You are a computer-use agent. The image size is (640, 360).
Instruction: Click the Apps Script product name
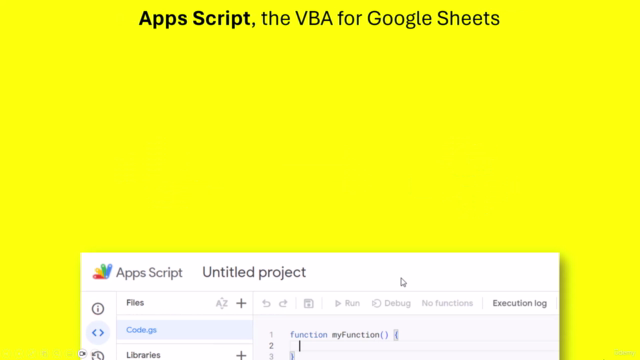click(149, 273)
